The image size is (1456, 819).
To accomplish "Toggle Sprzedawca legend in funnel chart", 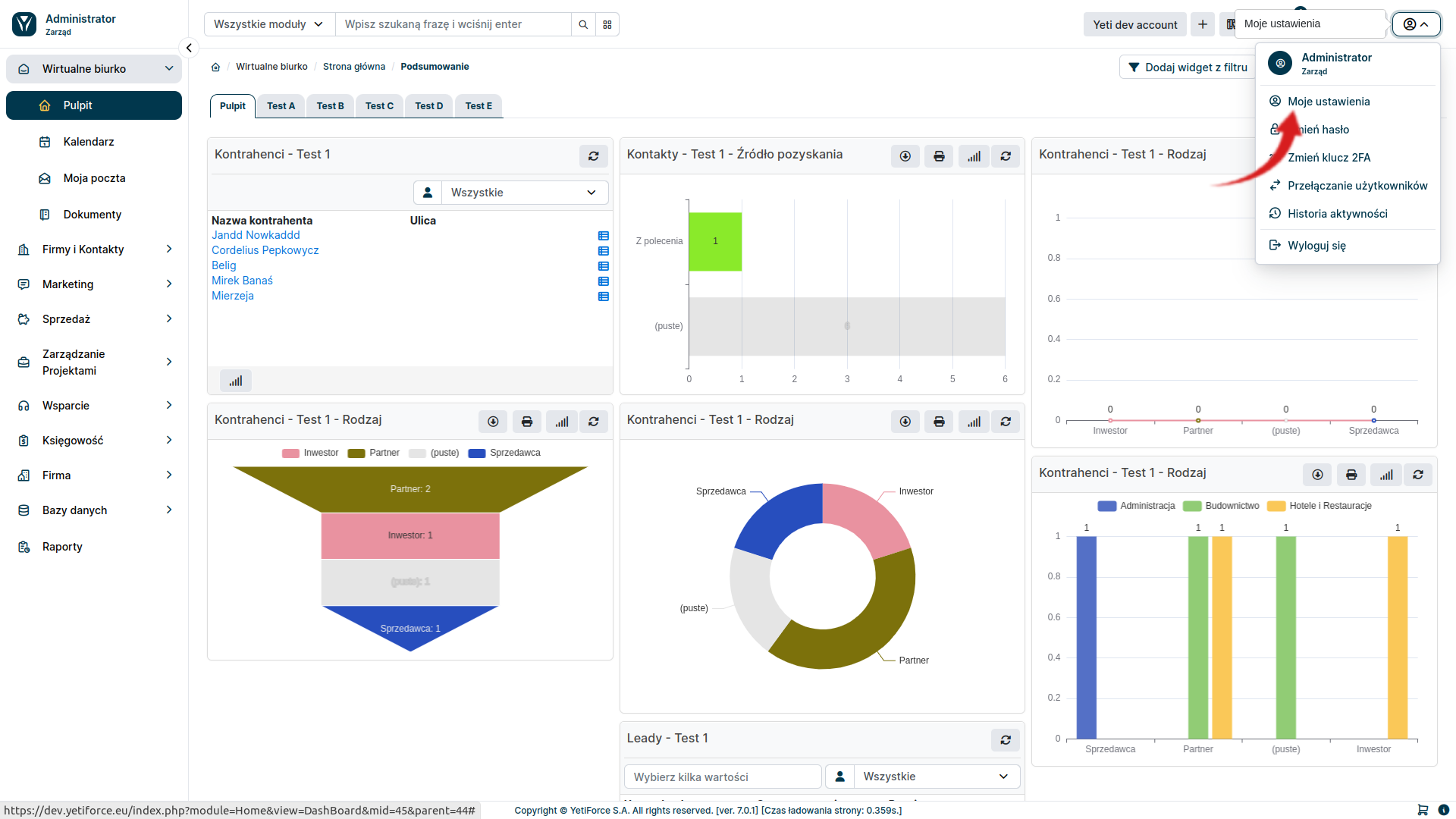I will 504,453.
